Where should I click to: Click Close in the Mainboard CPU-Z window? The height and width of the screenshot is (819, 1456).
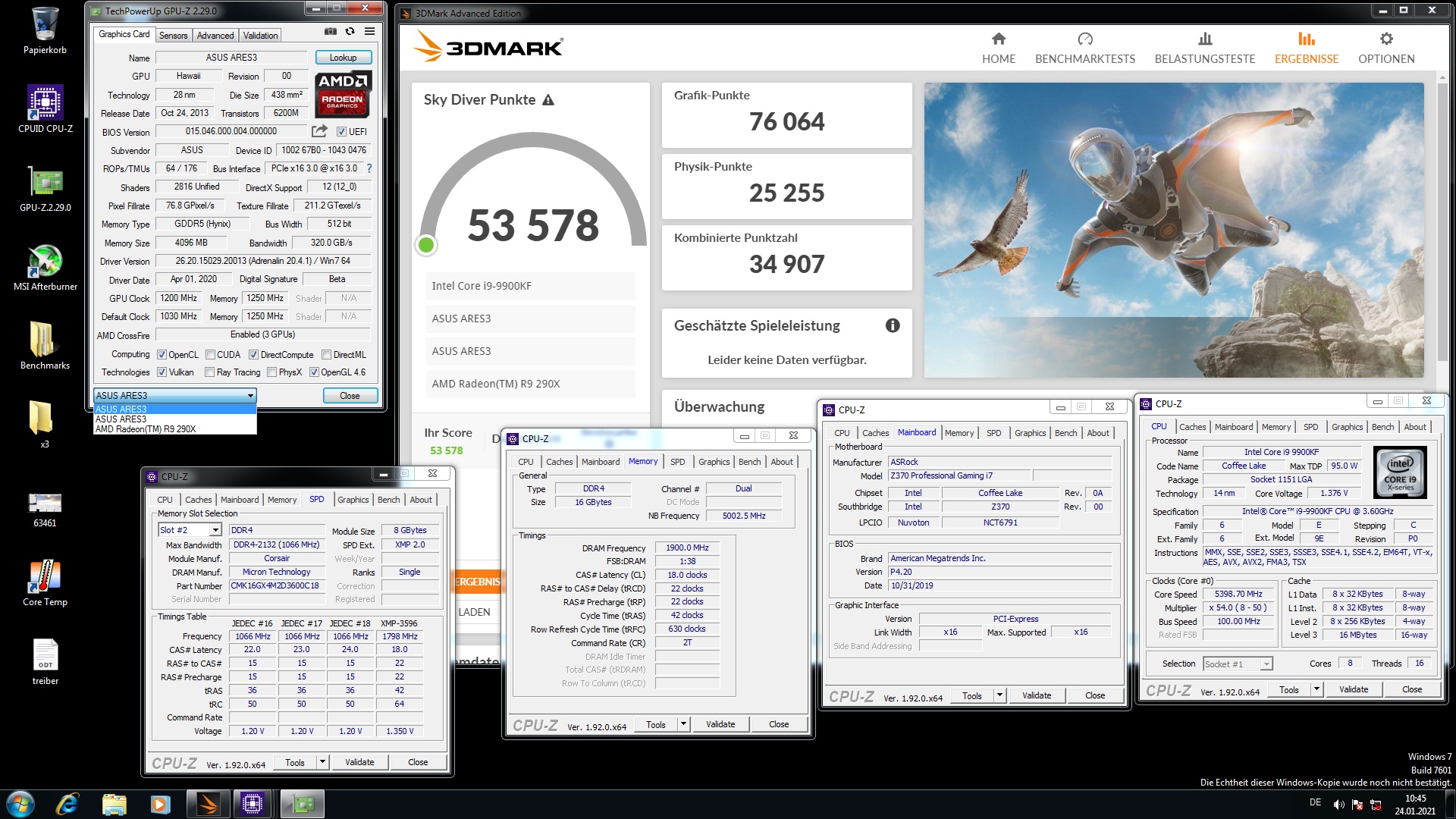1095,695
